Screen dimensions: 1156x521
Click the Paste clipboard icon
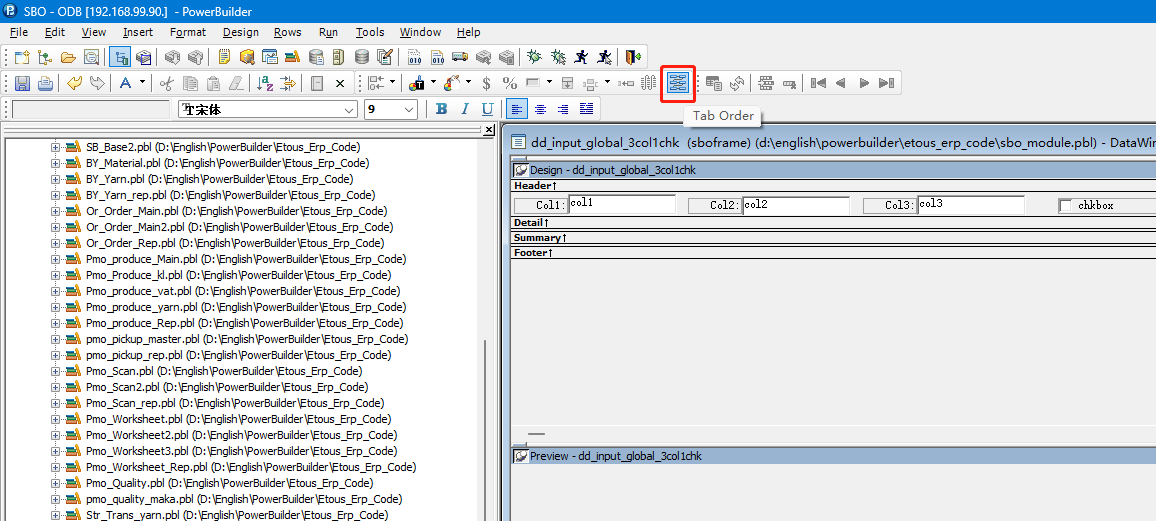tap(214, 83)
